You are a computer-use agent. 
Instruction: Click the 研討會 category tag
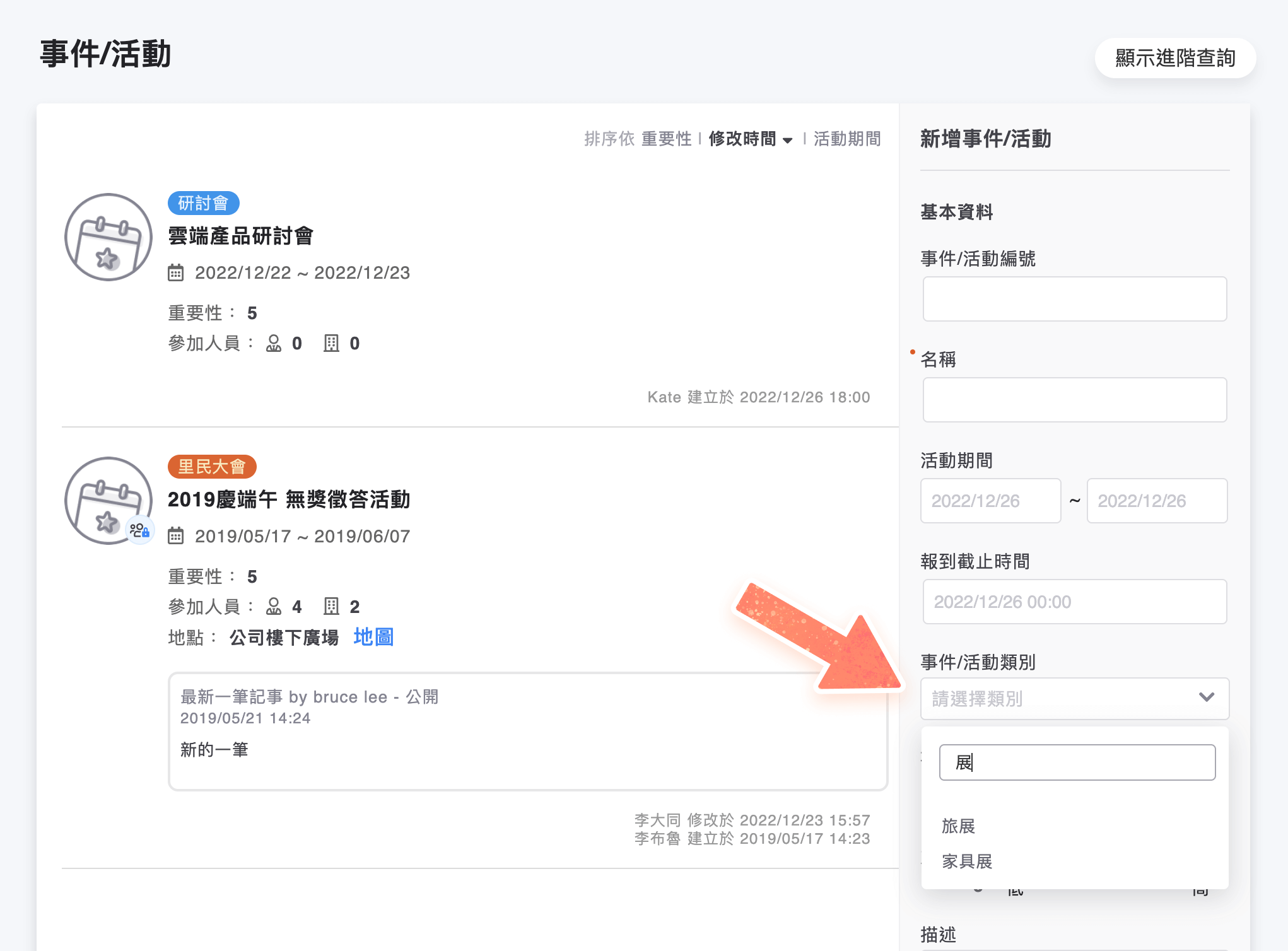point(203,203)
